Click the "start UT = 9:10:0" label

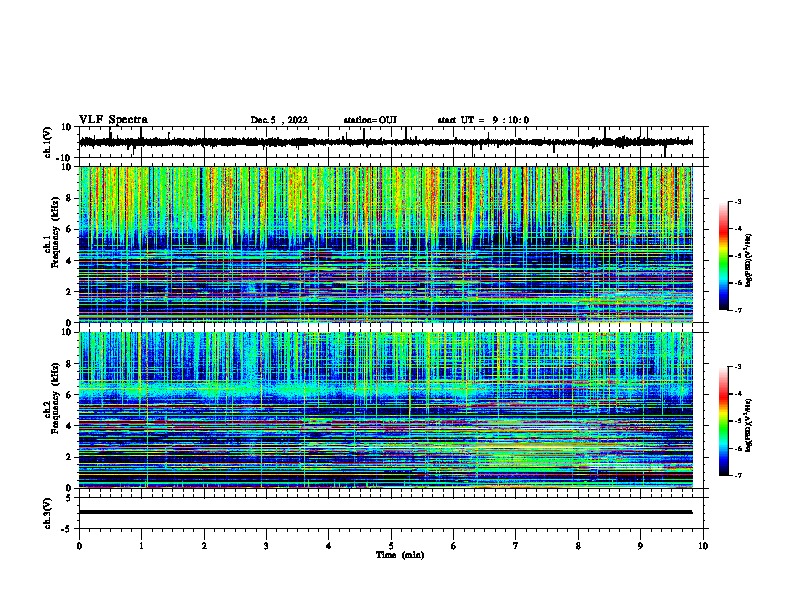483,120
